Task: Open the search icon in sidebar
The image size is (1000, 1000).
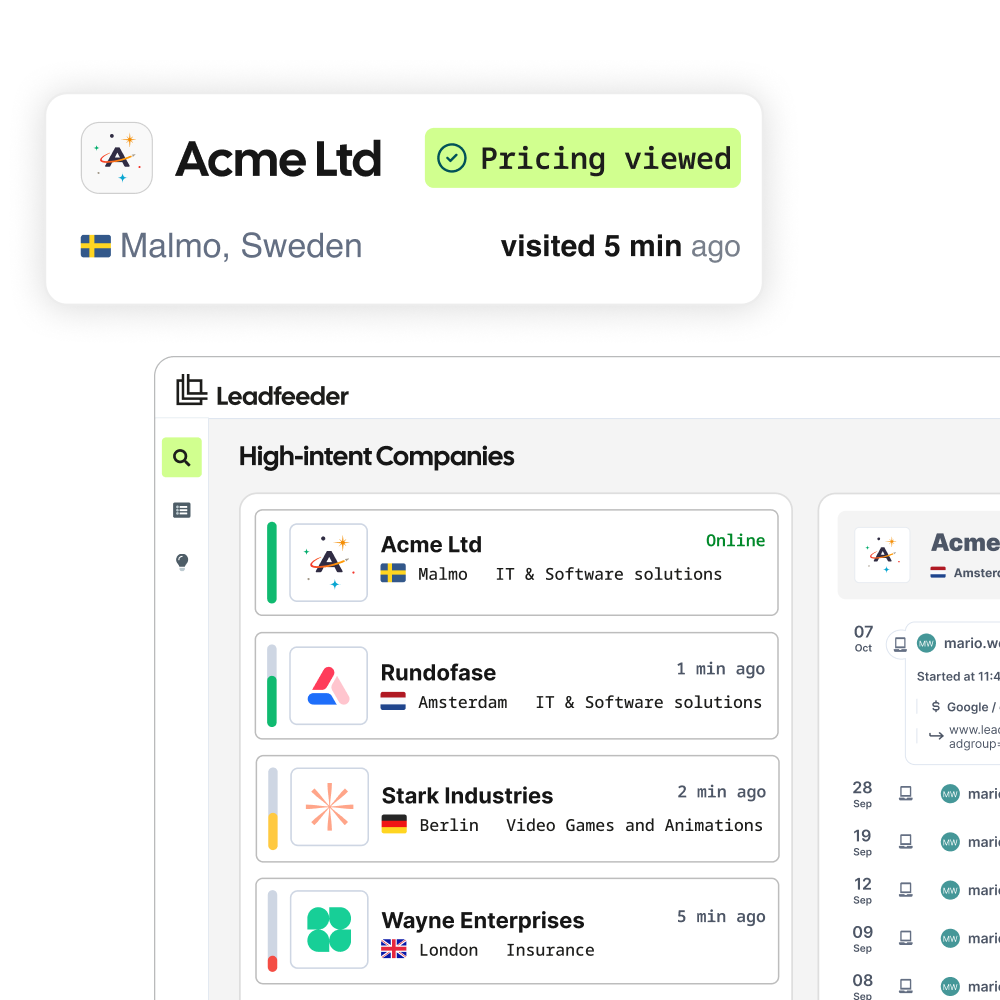Action: tap(182, 457)
